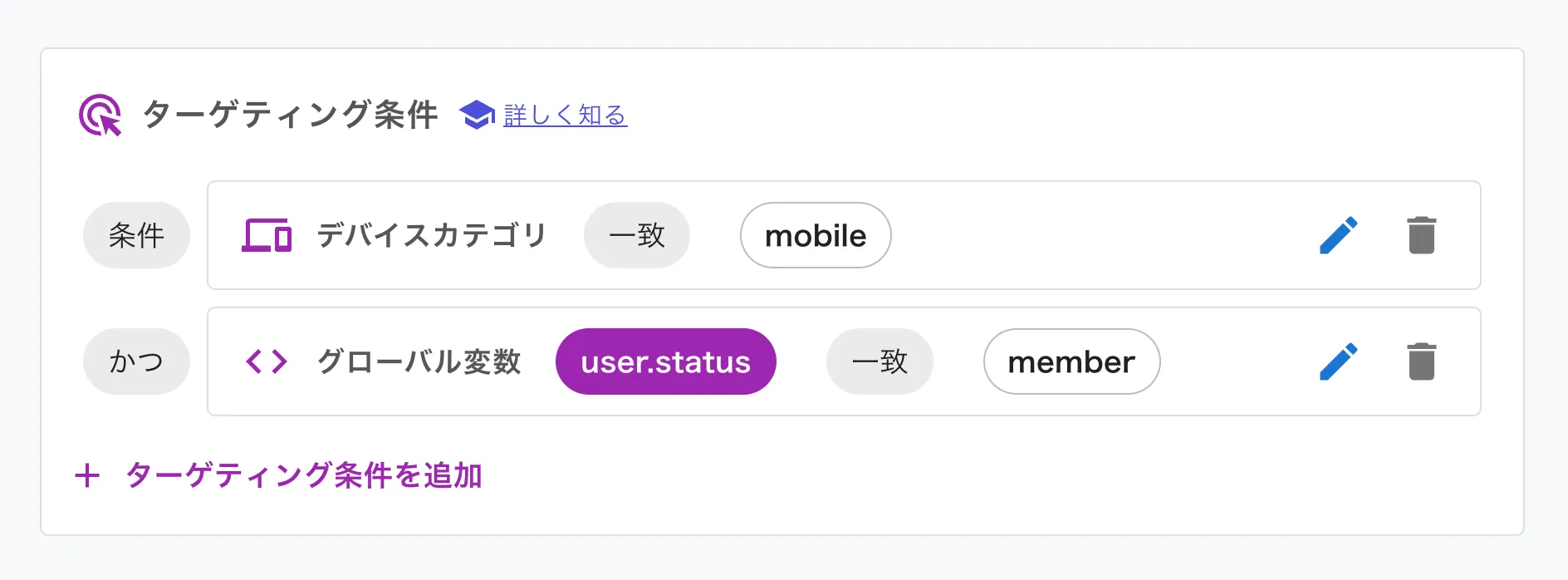Click the device category devices icon
Image resolution: width=1568 pixels, height=580 pixels.
(x=267, y=235)
